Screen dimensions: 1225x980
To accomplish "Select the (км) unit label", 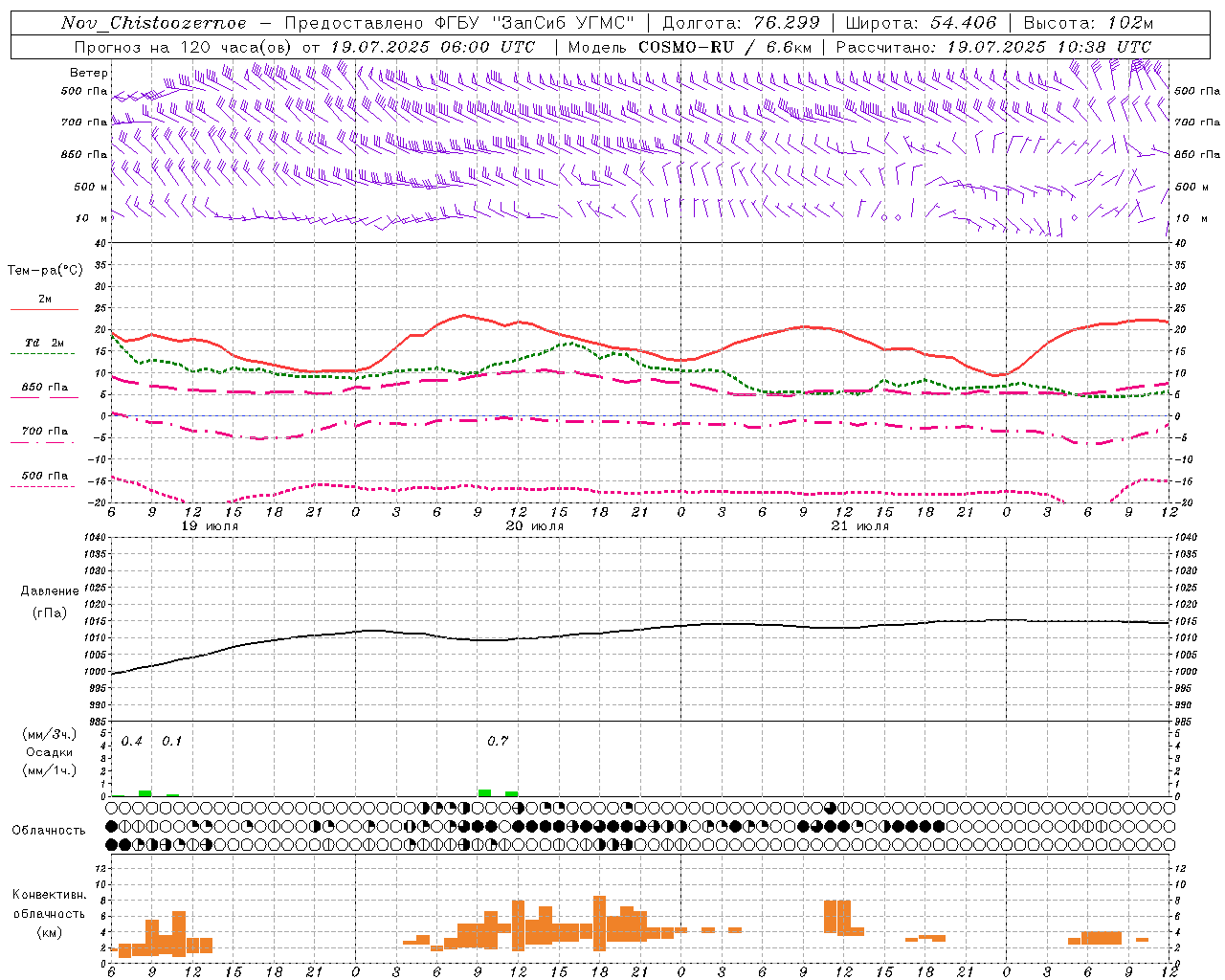I will 50,932.
